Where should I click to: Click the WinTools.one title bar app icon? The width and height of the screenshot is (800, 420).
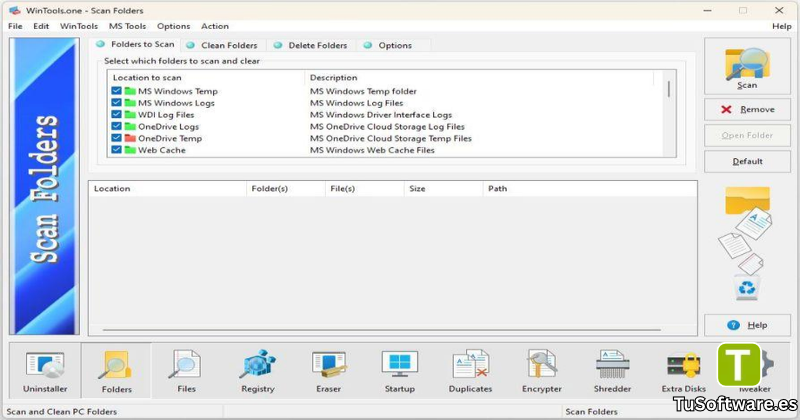(x=15, y=10)
